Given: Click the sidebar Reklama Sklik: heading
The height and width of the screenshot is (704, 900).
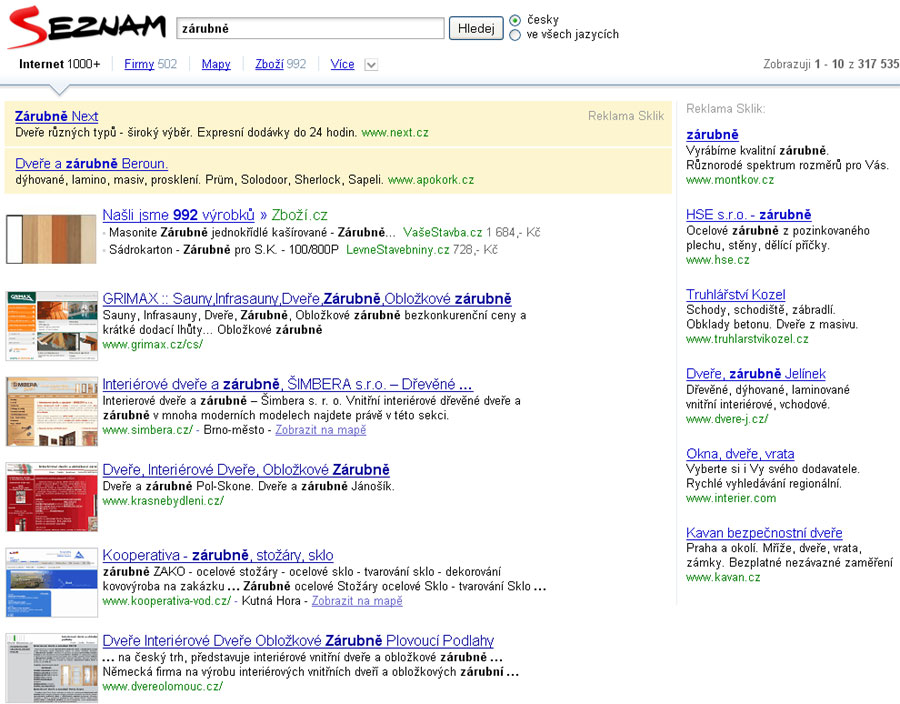Looking at the screenshot, I should click(726, 108).
